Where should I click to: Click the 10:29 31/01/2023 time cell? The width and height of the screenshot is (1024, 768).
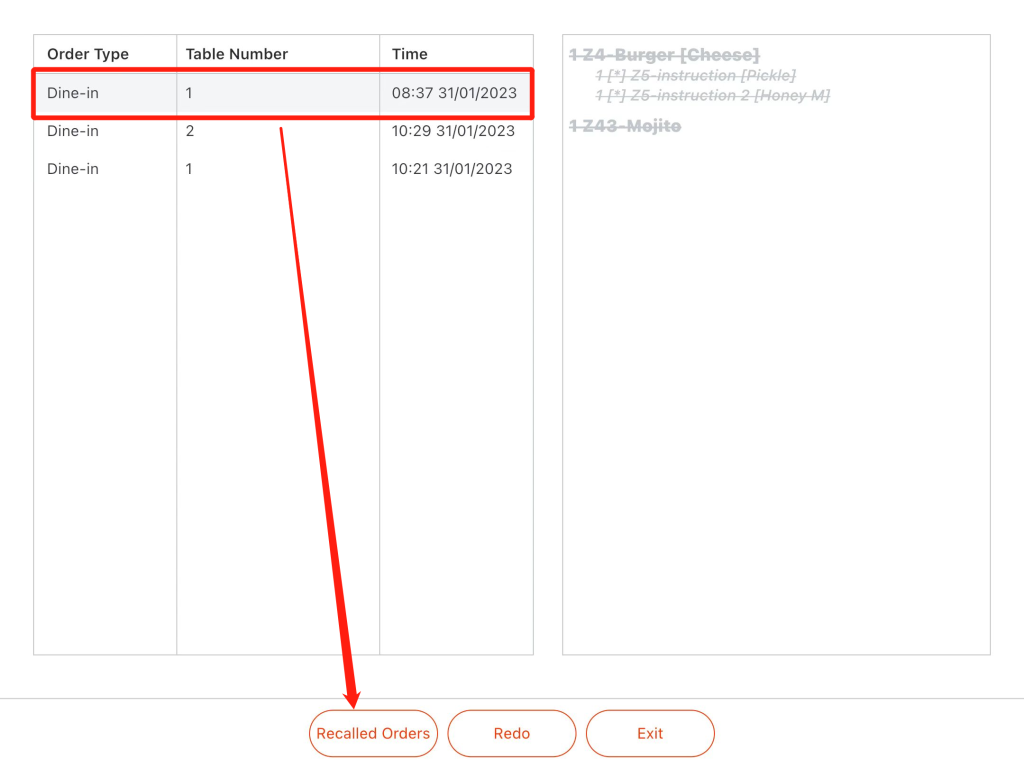coord(453,131)
